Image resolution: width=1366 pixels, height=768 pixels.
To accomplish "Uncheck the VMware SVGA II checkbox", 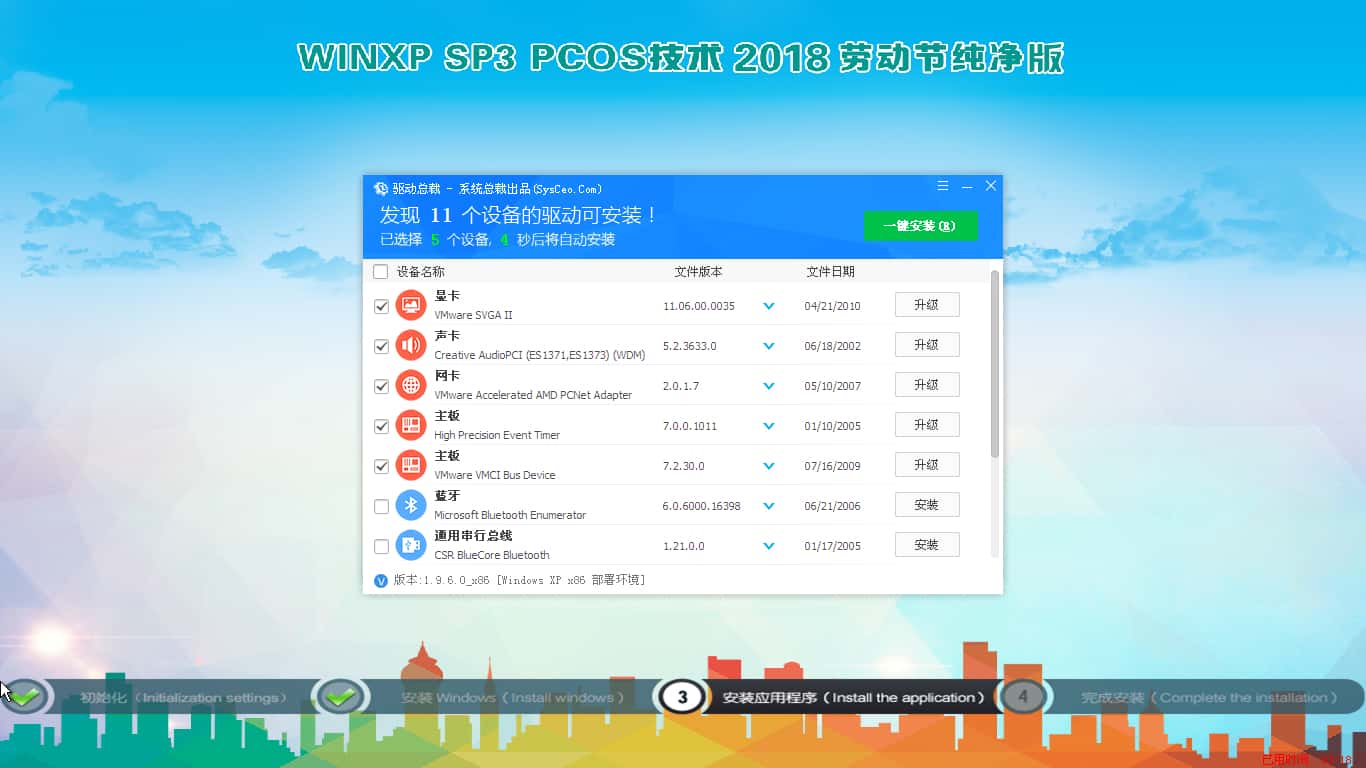I will pos(381,306).
